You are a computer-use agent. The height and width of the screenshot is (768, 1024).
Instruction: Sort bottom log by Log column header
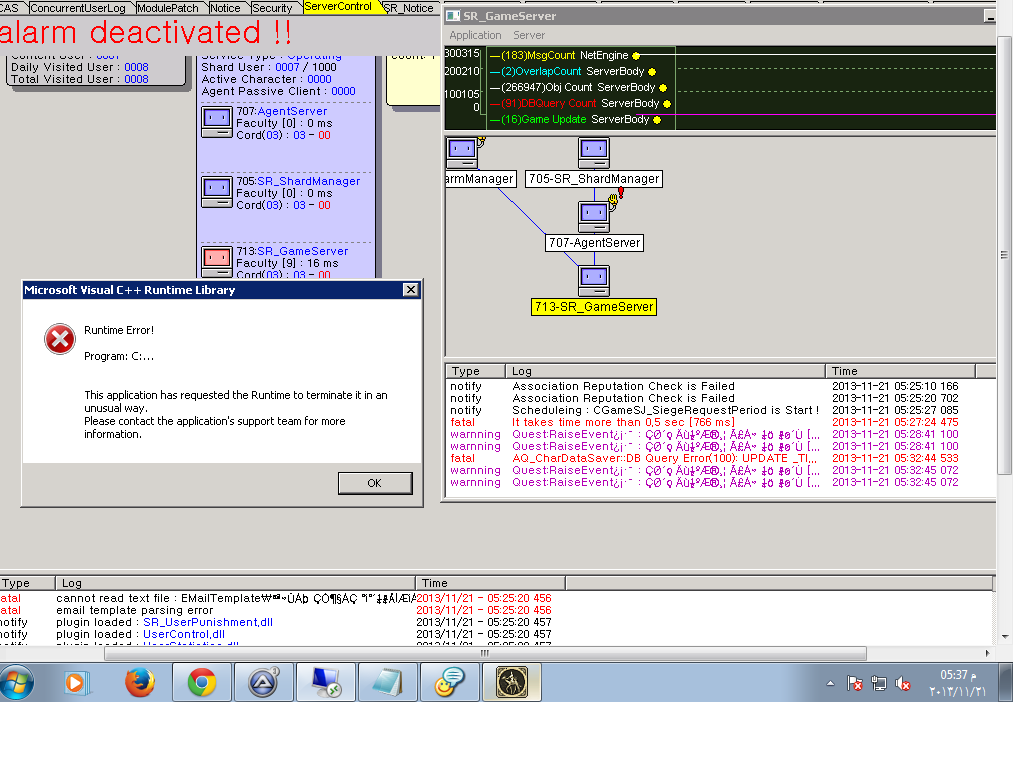pyautogui.click(x=235, y=583)
